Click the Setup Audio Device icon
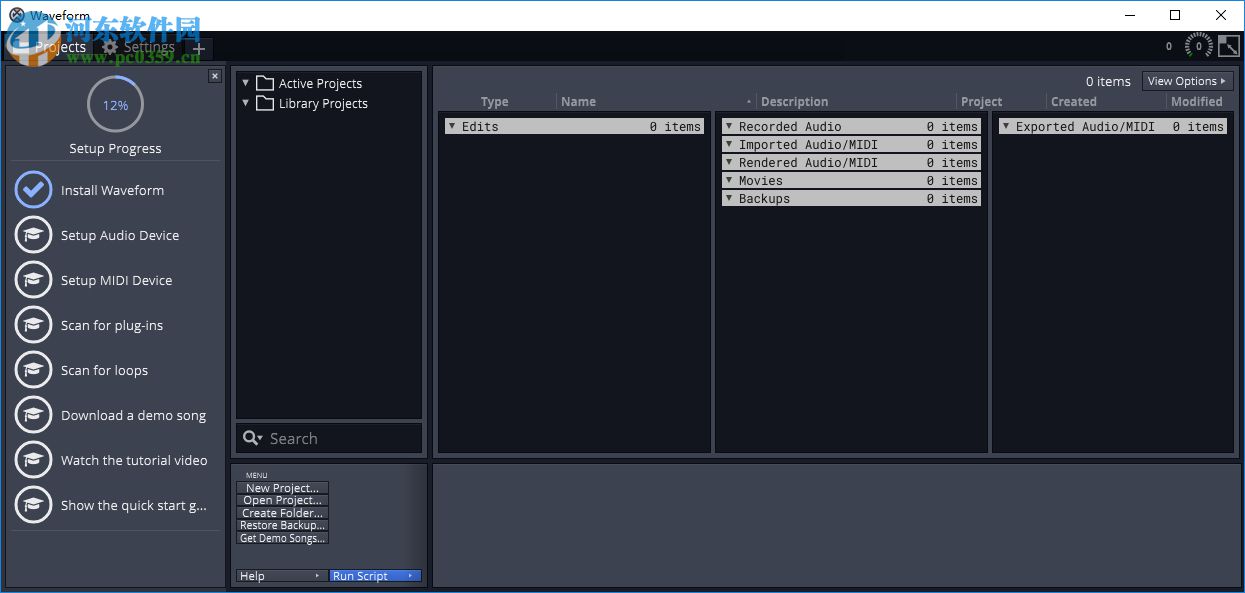The image size is (1245, 593). coord(33,235)
